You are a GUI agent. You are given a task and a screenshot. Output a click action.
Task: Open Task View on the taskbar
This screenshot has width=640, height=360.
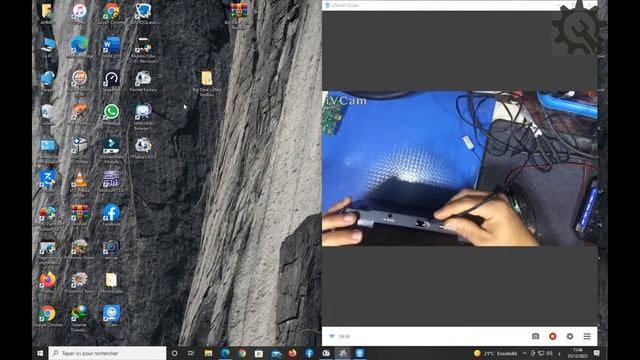tap(191, 353)
